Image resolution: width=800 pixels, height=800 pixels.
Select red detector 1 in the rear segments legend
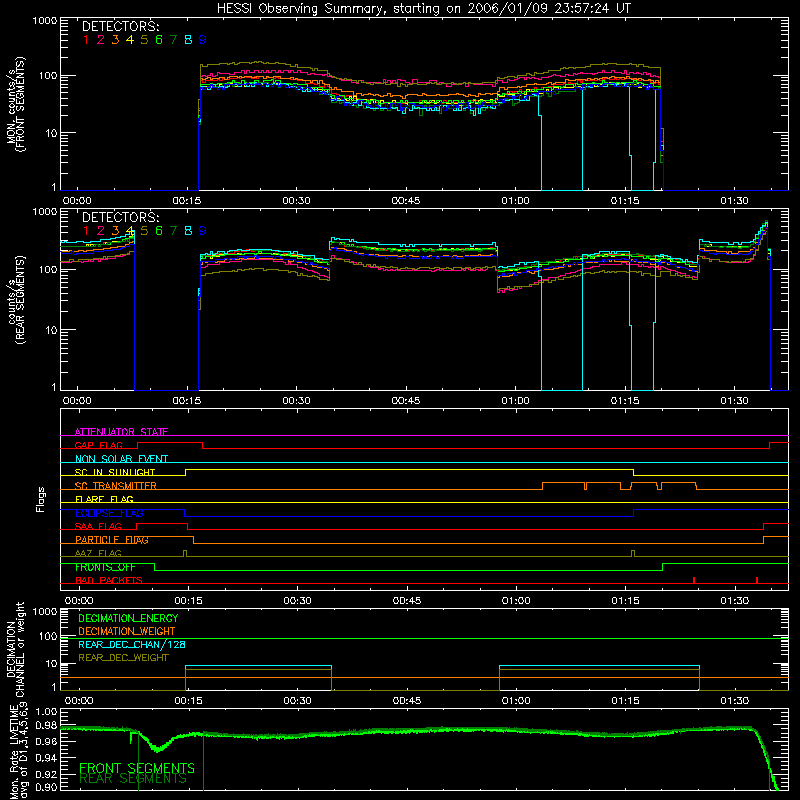pos(86,231)
